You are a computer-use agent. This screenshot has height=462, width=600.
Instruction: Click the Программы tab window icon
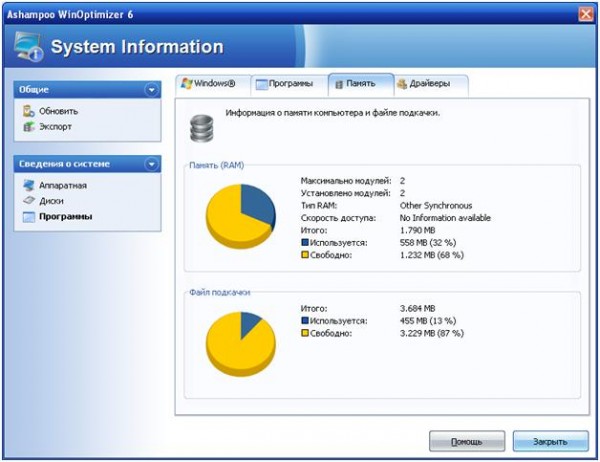(261, 84)
